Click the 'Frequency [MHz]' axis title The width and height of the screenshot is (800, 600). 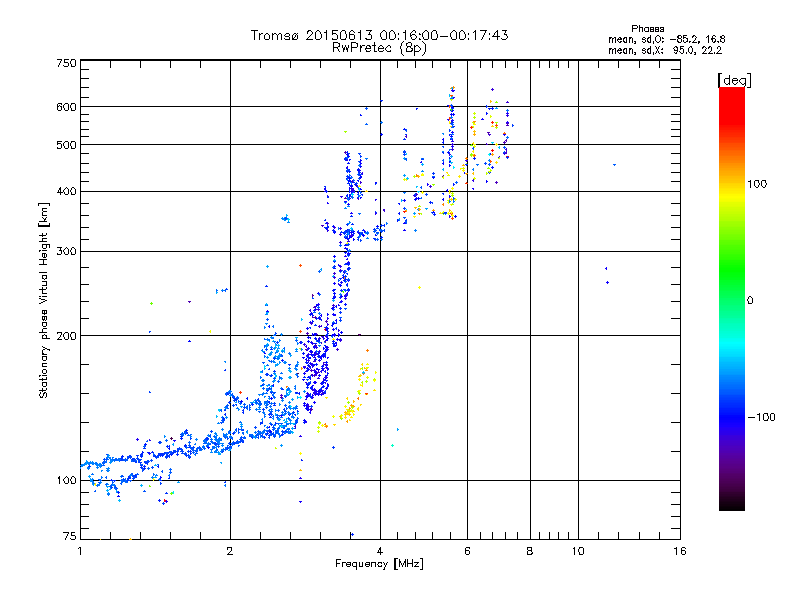coord(379,564)
